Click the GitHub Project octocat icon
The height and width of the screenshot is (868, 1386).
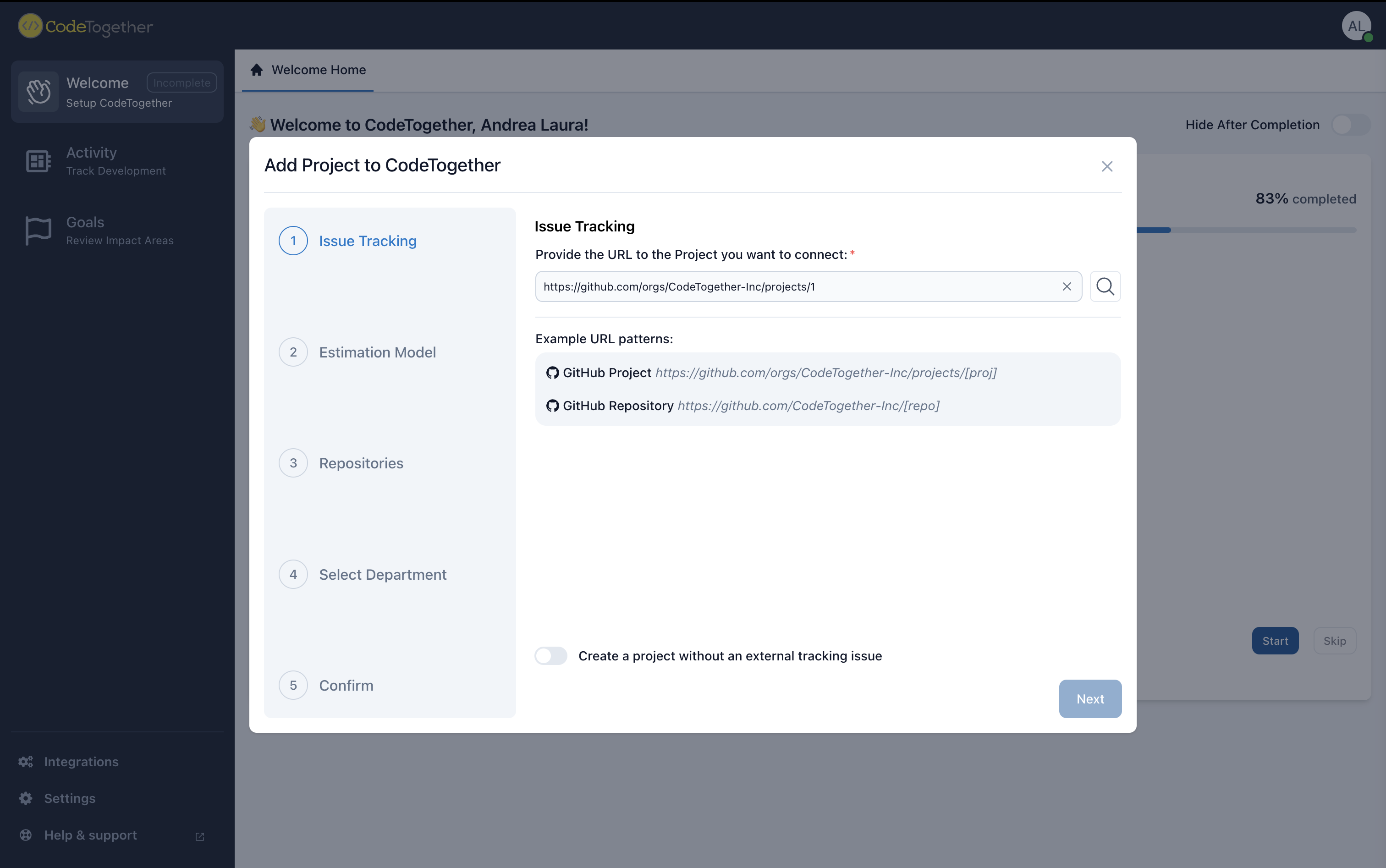tap(552, 373)
